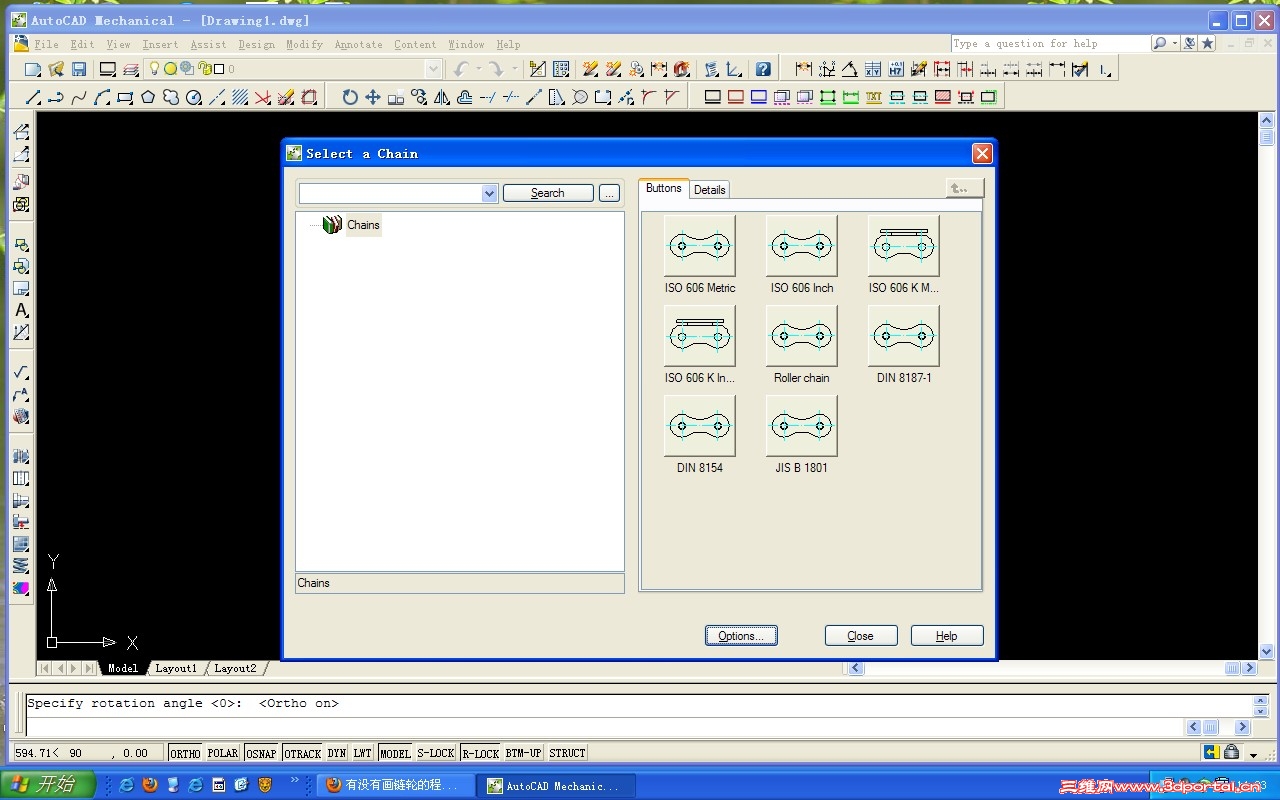Toggle ORTHO mode in status bar
The width and height of the screenshot is (1280, 800).
pyautogui.click(x=185, y=753)
